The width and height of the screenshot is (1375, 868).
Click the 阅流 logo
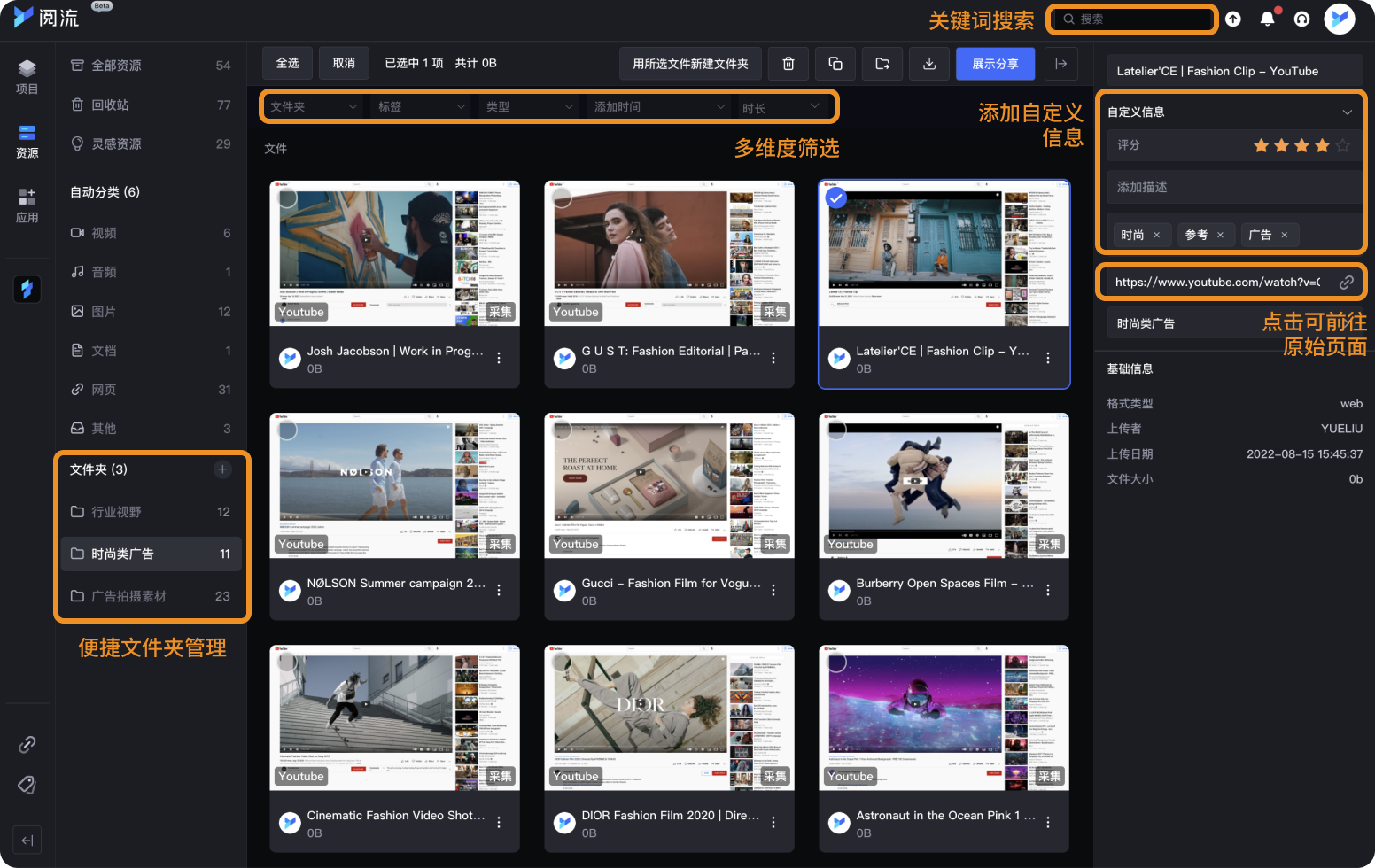click(46, 17)
